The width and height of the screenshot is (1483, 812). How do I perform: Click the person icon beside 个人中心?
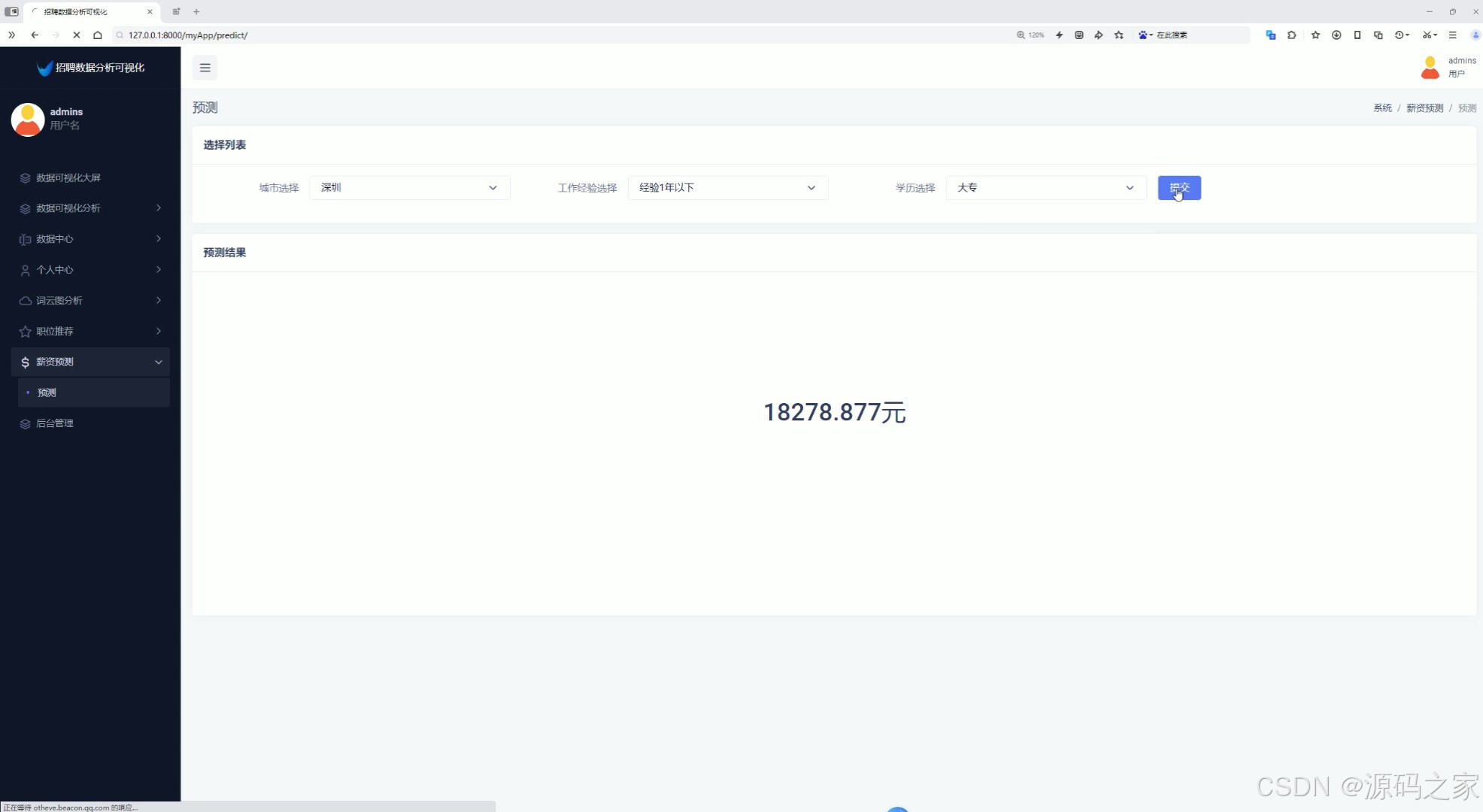[x=25, y=270]
